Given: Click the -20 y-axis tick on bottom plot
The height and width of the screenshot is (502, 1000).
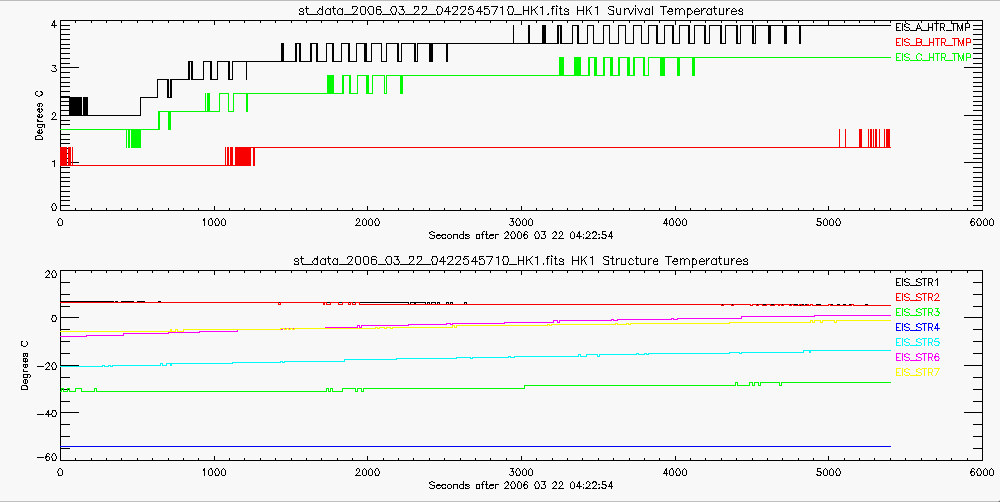Looking at the screenshot, I should tap(45, 366).
